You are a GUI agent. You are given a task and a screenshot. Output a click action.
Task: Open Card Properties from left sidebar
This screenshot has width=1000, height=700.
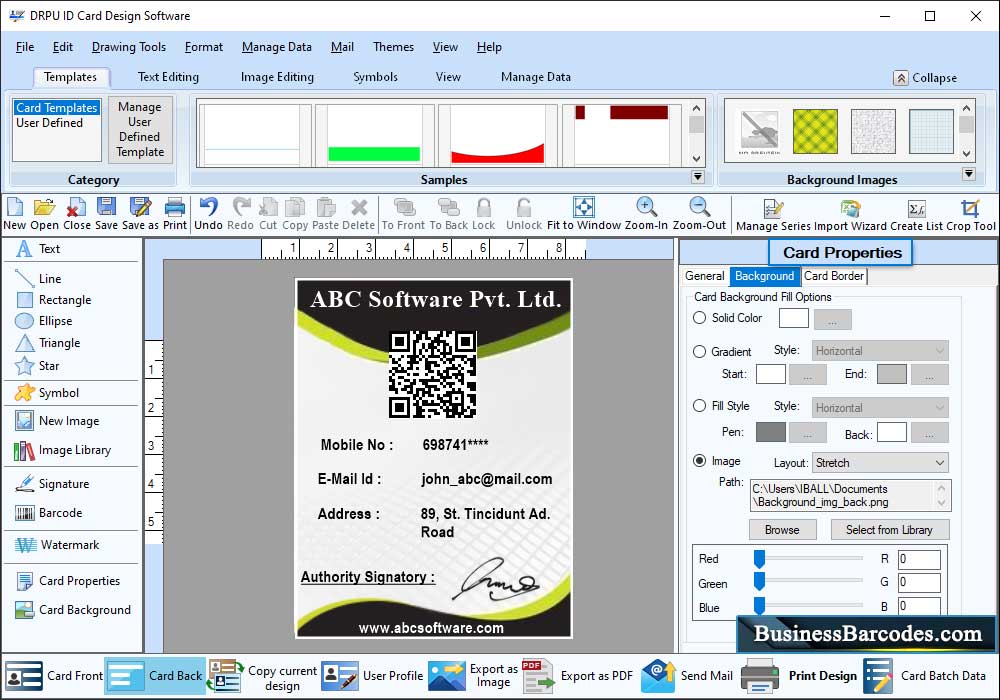pos(68,581)
